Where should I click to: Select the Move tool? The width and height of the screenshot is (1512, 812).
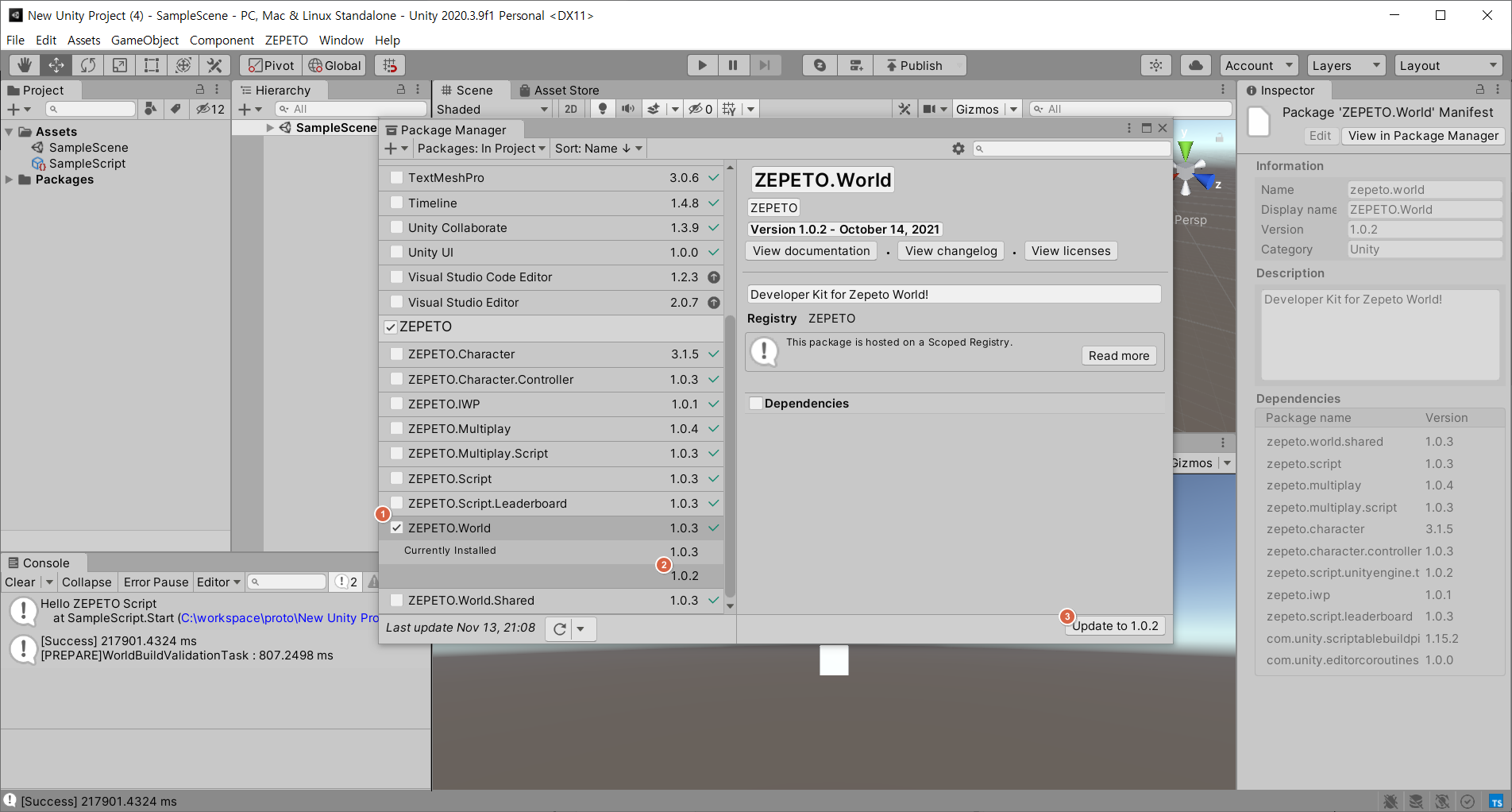(x=56, y=65)
